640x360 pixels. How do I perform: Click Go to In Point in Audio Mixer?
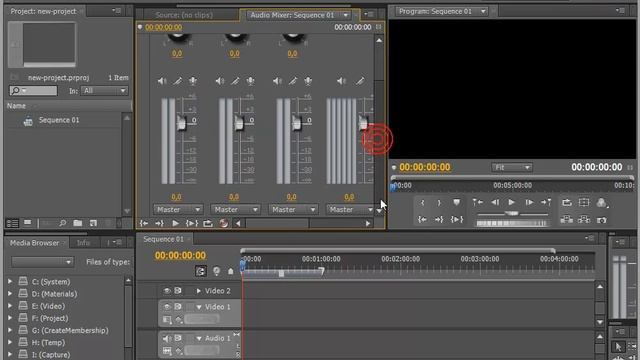pyautogui.click(x=144, y=223)
